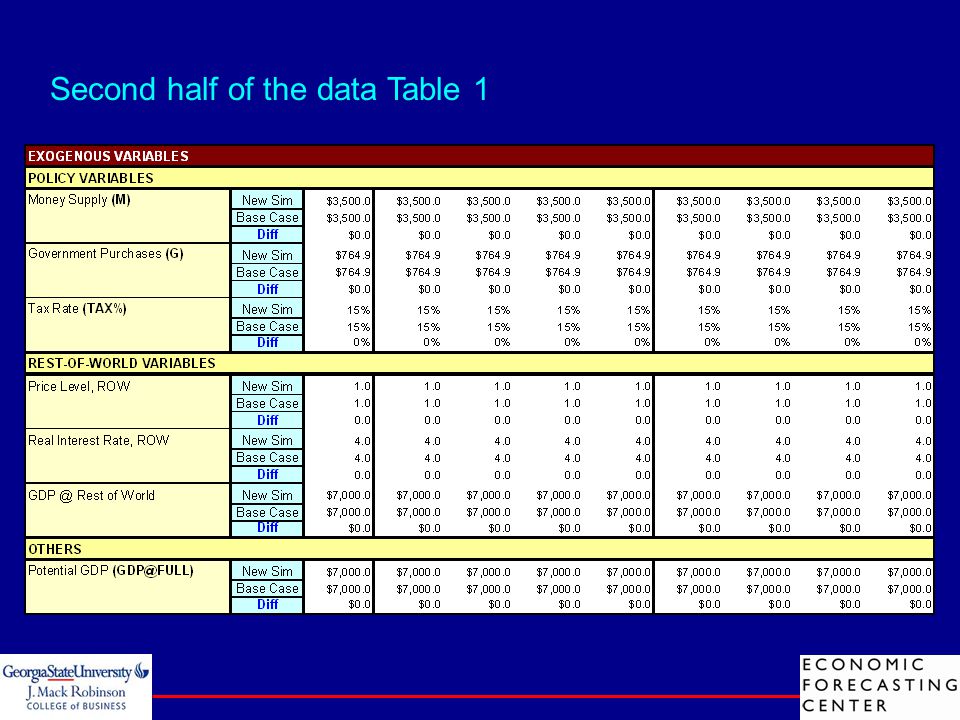This screenshot has height=720, width=960.
Task: Select Base Case cell for Real Interest Rate, ROW
Action: pos(267,457)
